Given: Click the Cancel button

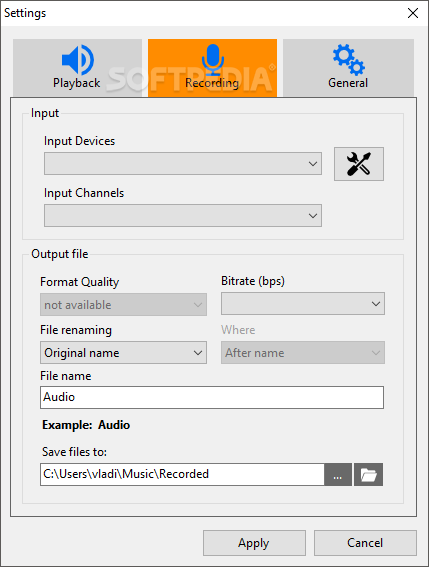Looking at the screenshot, I should pos(365,543).
